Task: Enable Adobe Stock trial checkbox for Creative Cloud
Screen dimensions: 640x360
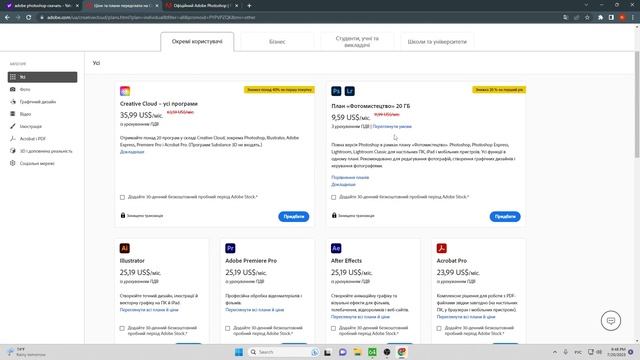Action: coord(122,197)
